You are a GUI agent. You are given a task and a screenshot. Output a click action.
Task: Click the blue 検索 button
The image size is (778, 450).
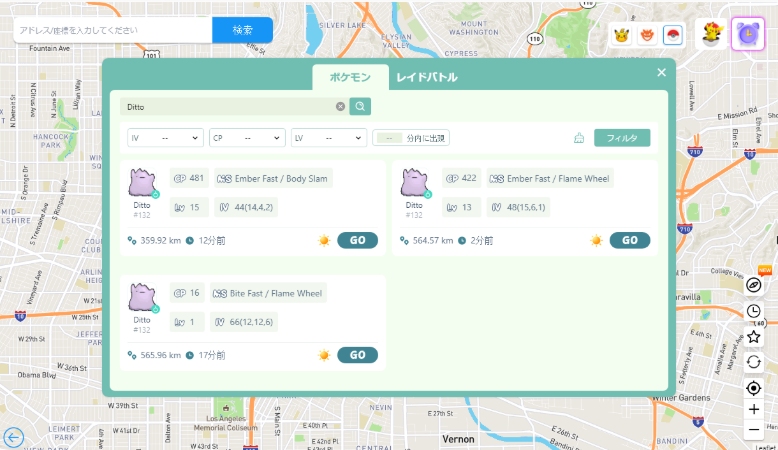[x=243, y=30]
